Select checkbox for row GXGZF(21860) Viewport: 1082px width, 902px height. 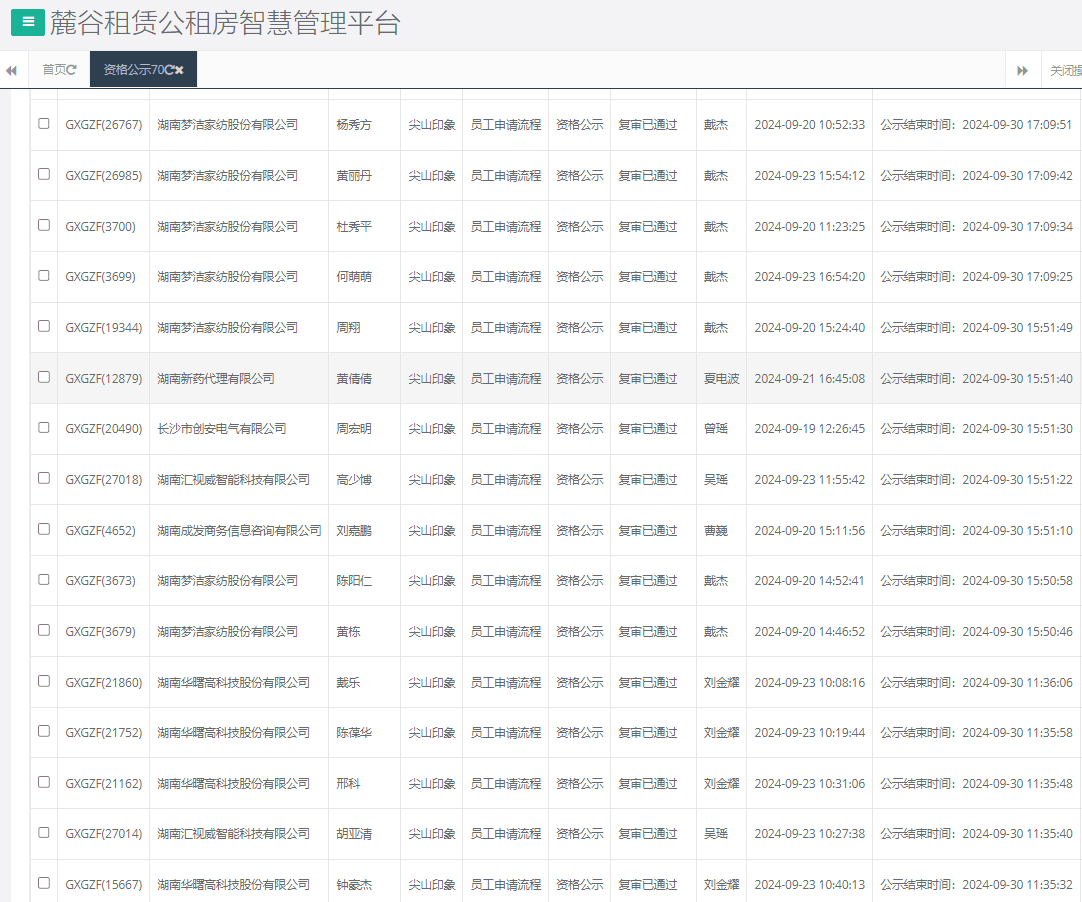(44, 681)
